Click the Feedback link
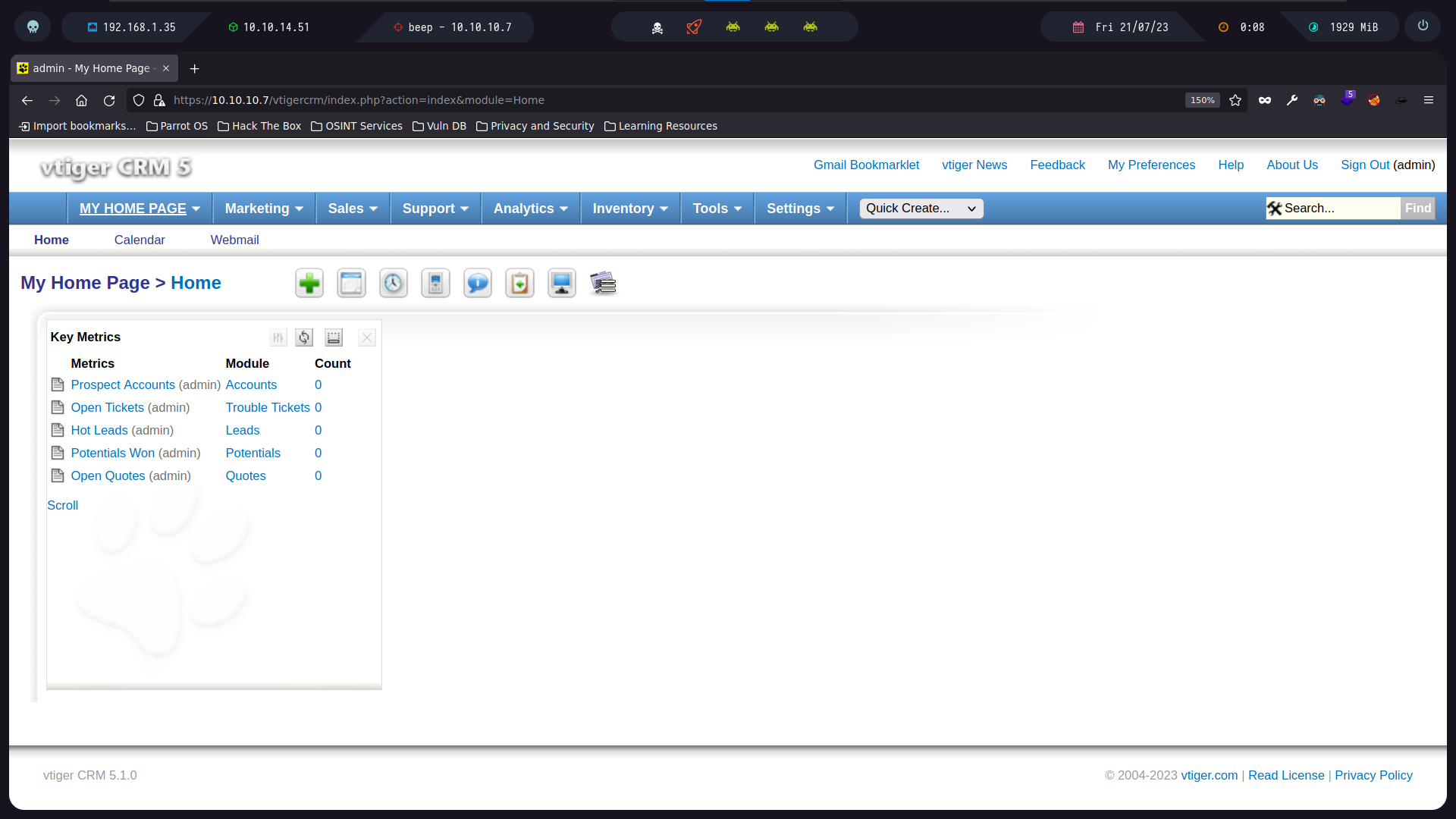 pyautogui.click(x=1057, y=165)
